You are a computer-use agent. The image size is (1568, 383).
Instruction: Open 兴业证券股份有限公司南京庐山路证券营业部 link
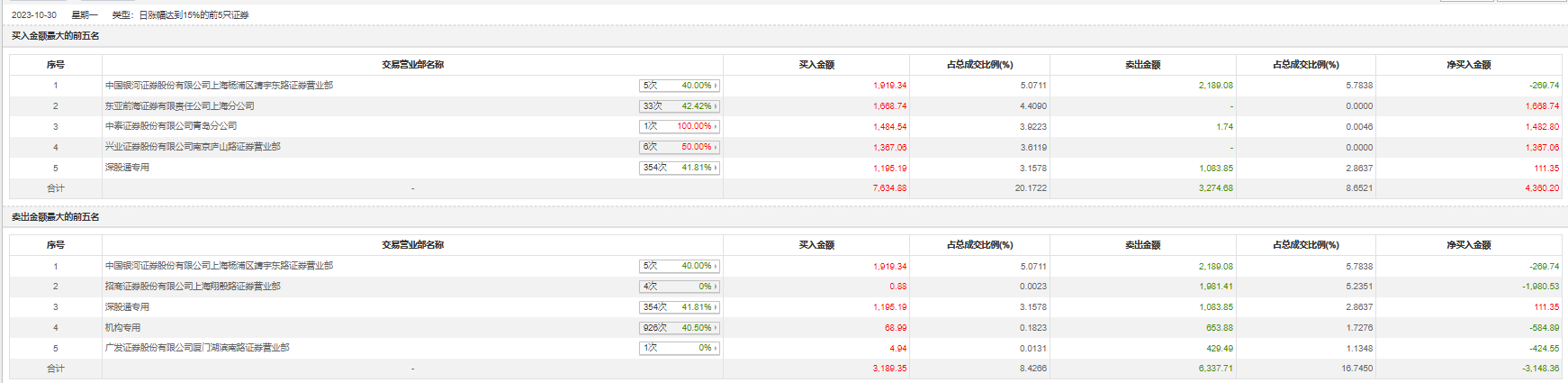click(193, 147)
